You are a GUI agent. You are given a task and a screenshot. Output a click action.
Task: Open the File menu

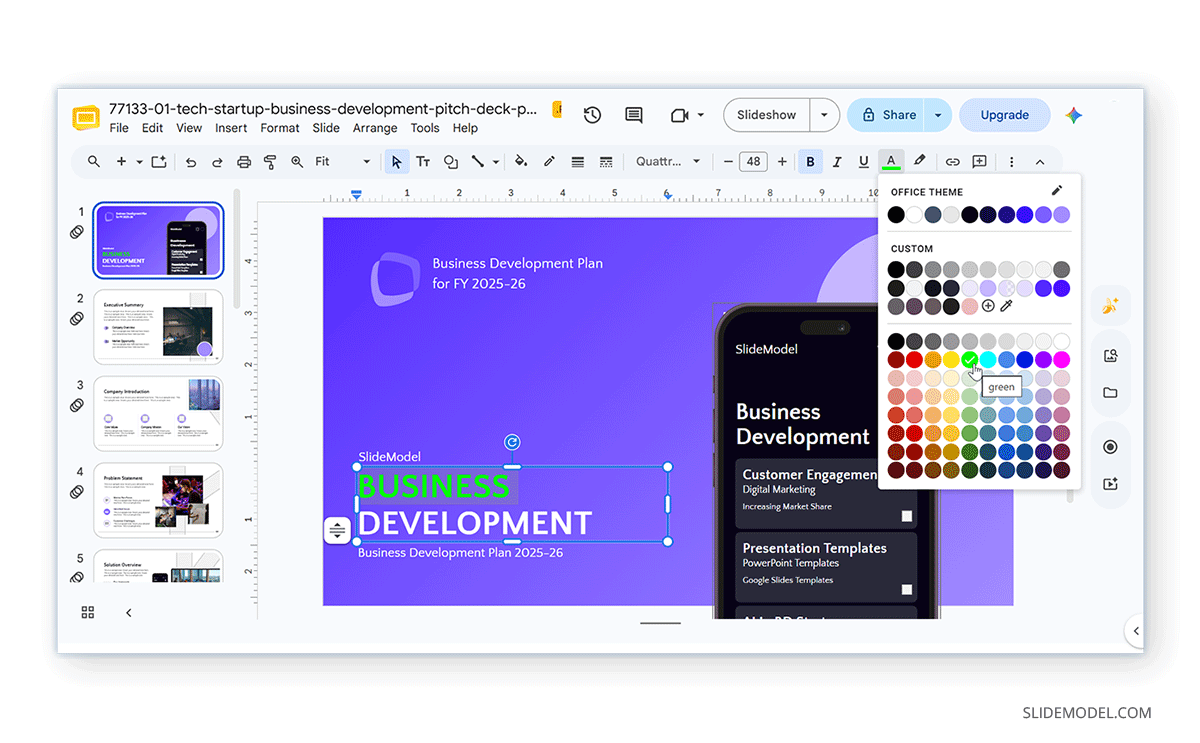point(119,128)
